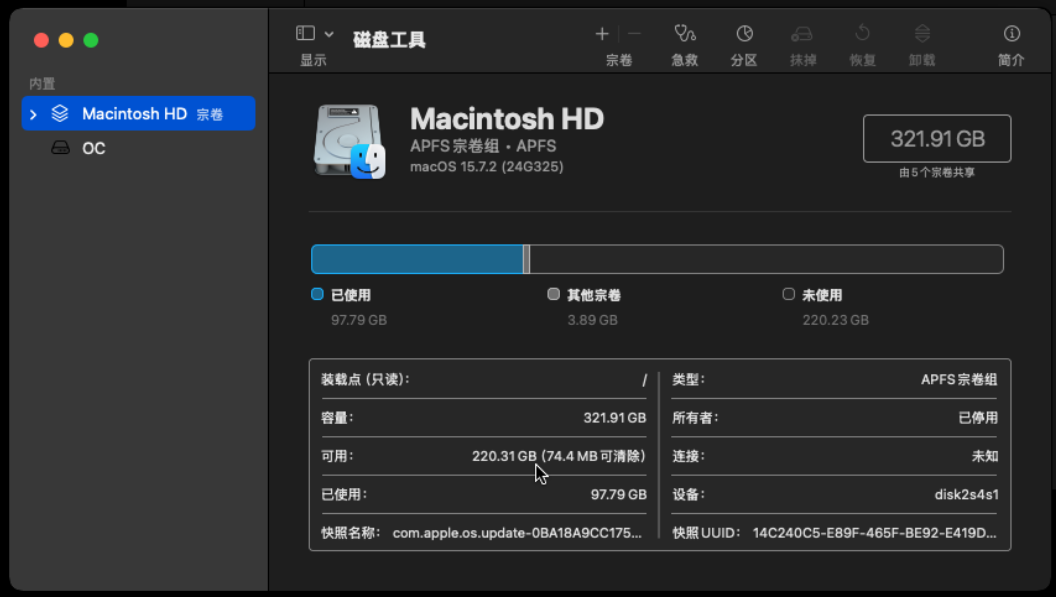
Task: Open the display (显示) options dropdown chevron
Action: pyautogui.click(x=329, y=34)
